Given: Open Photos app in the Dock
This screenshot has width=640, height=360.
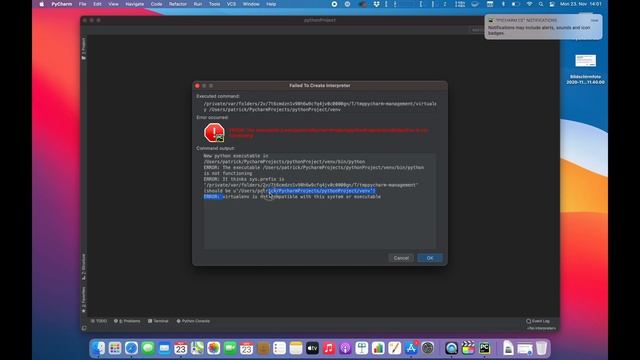Looking at the screenshot, I should (213, 348).
